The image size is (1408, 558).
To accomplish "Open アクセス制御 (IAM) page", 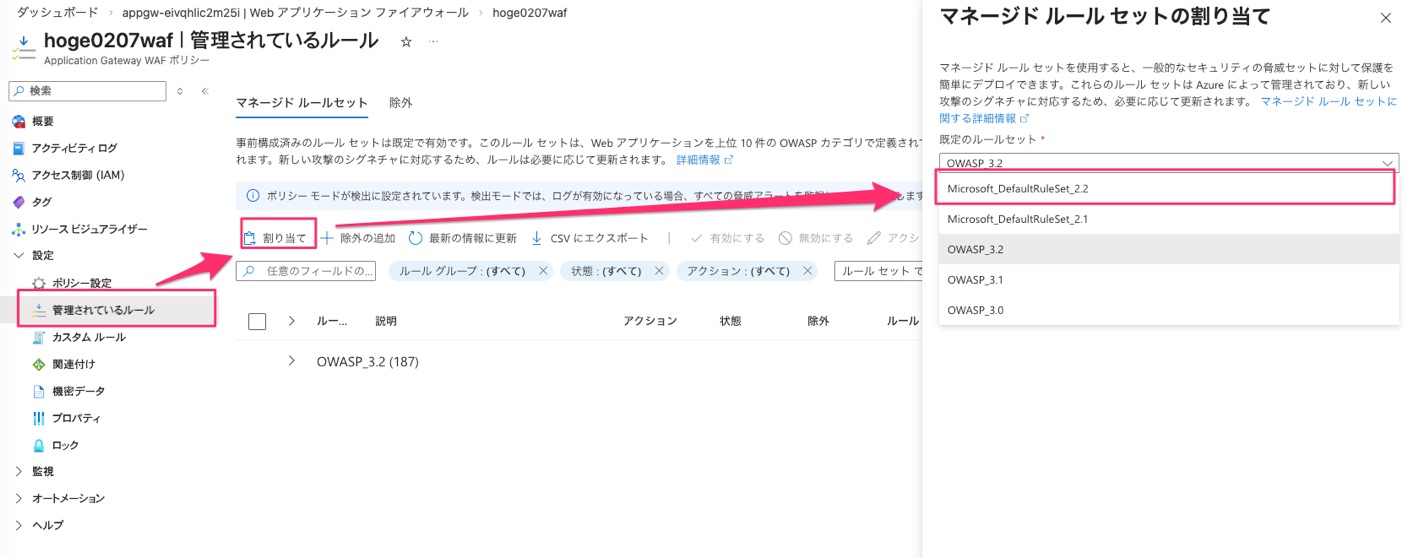I will pos(68,175).
